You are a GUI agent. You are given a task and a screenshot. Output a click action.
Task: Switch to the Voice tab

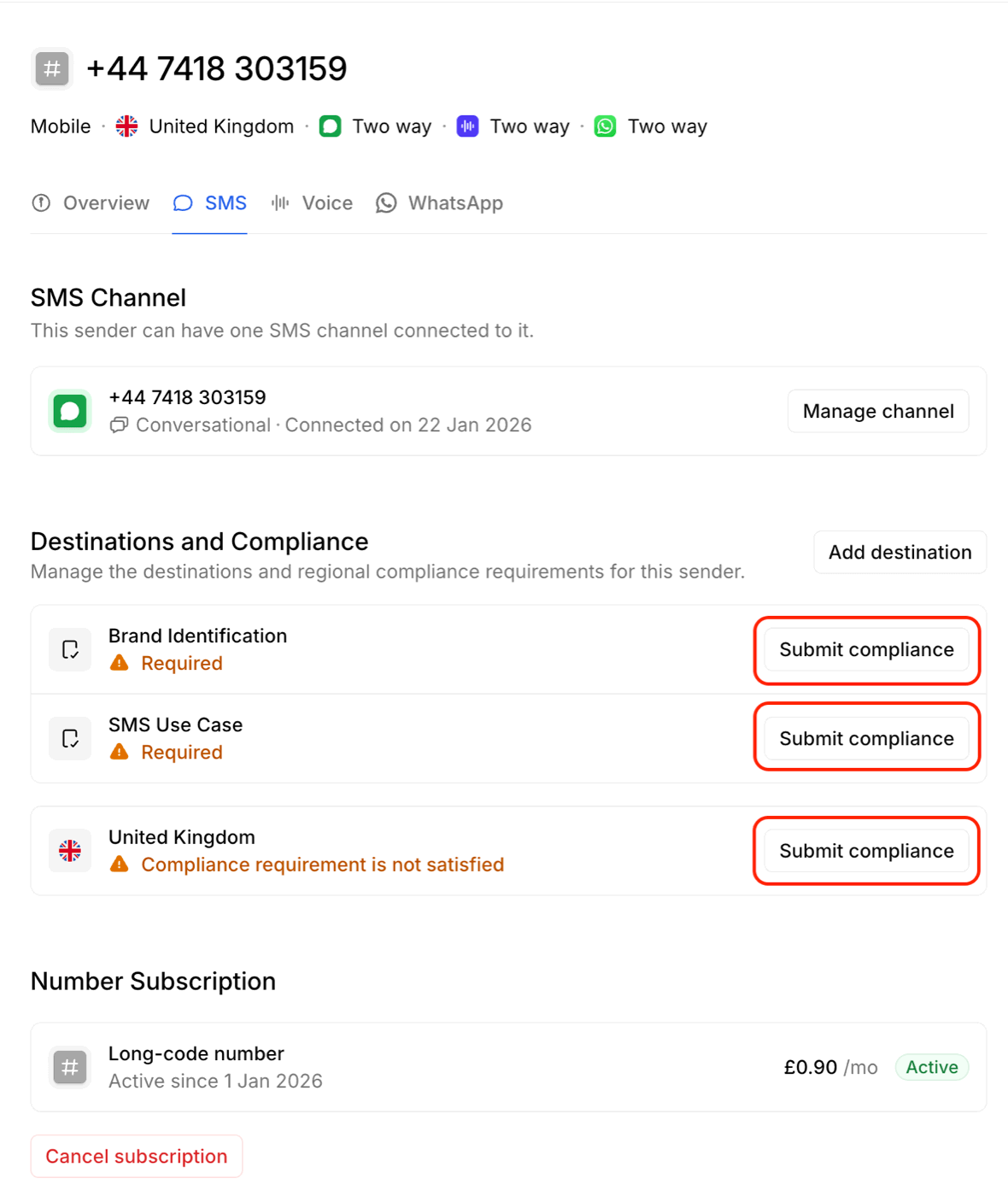[312, 203]
